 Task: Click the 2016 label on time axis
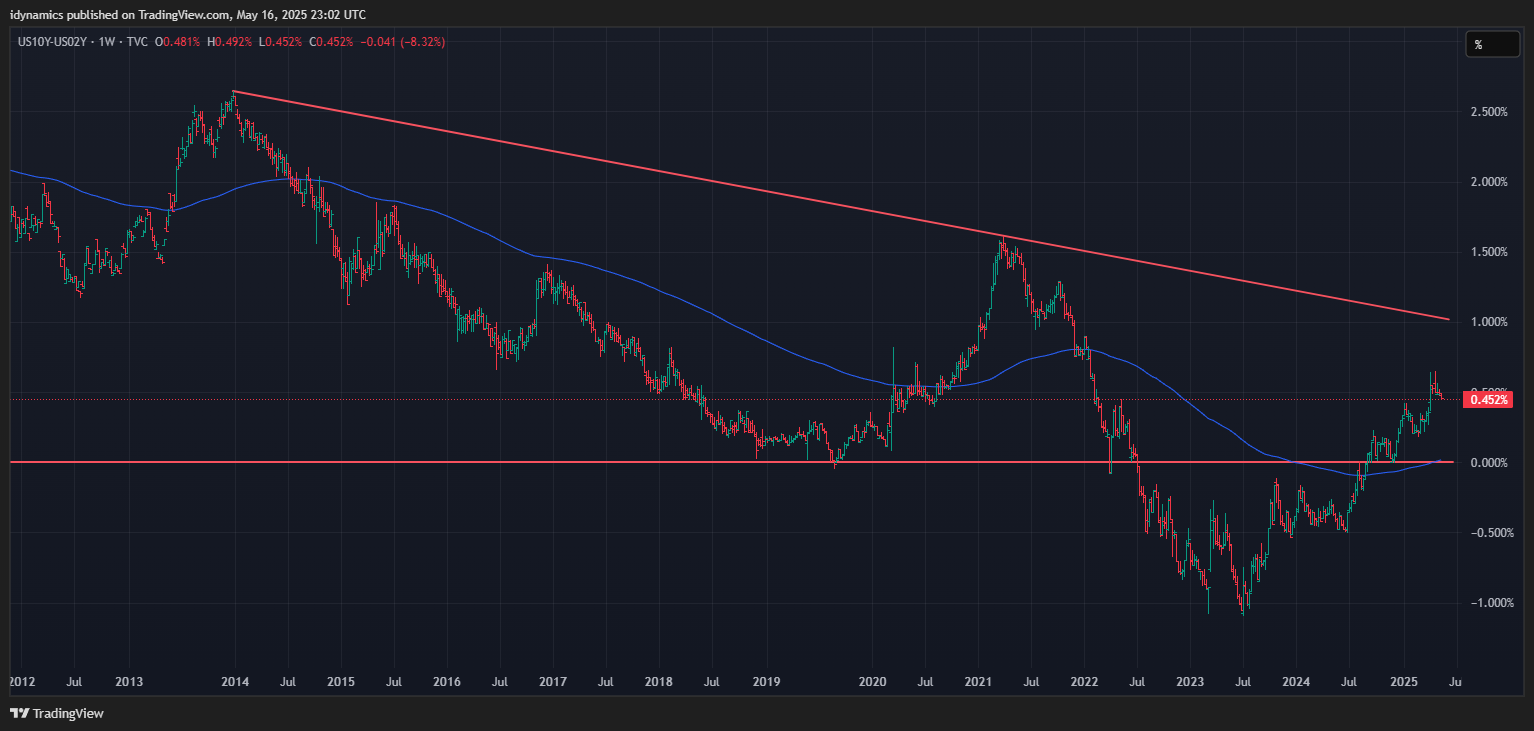click(x=446, y=682)
